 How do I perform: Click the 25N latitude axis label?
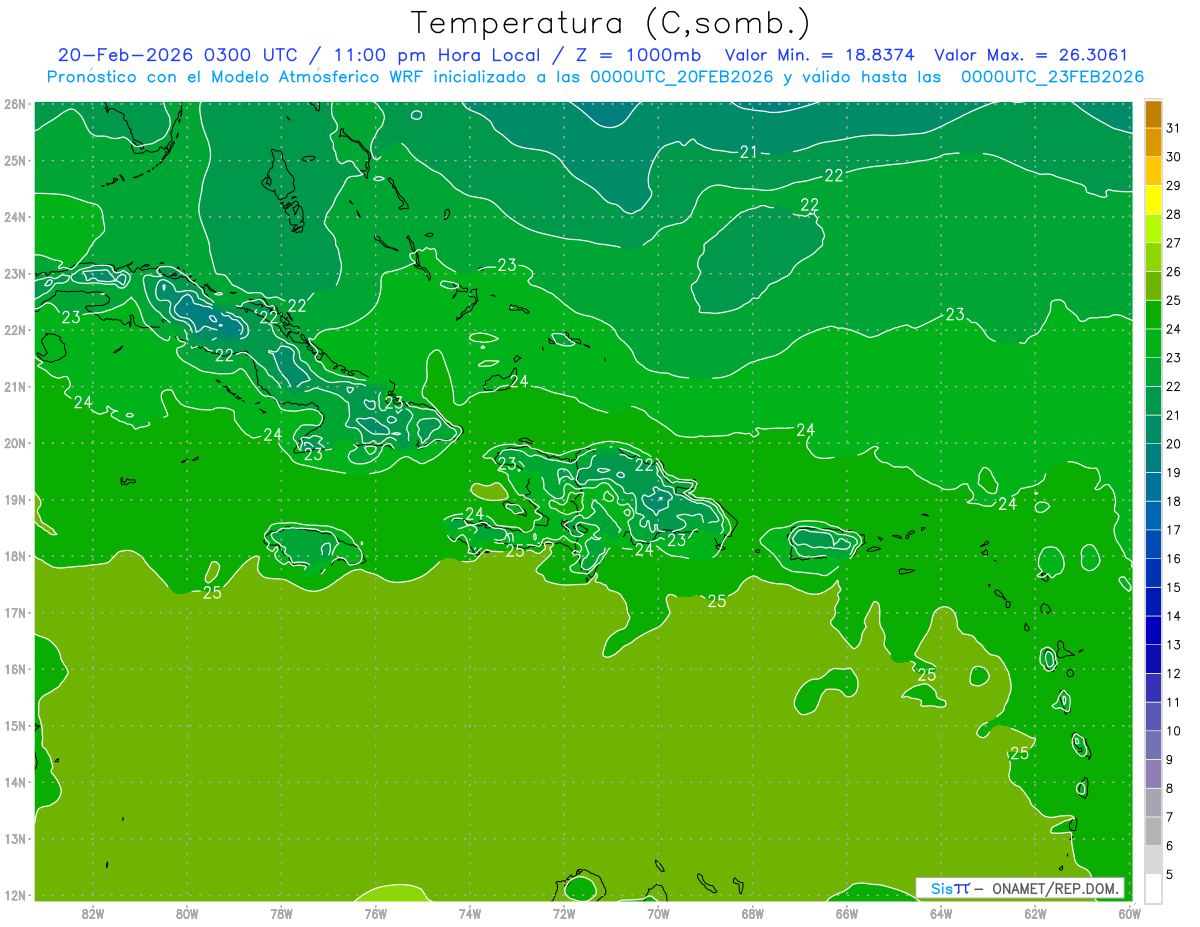pos(14,161)
